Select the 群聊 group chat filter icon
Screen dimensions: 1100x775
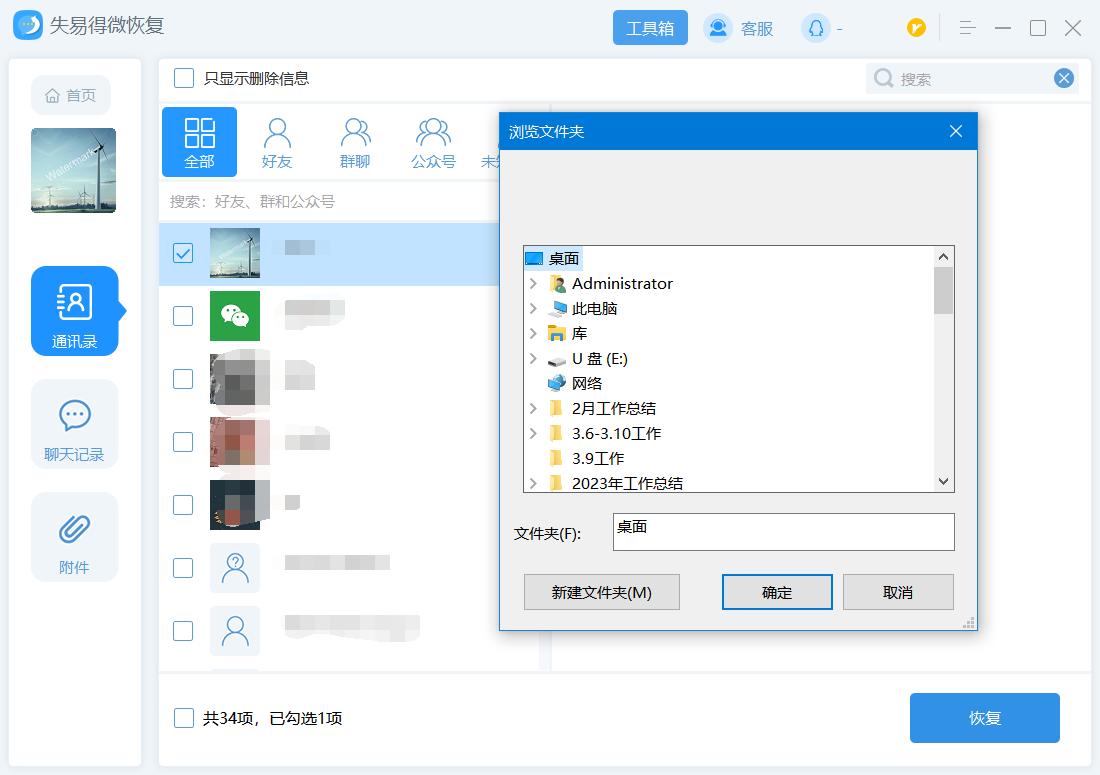click(355, 132)
